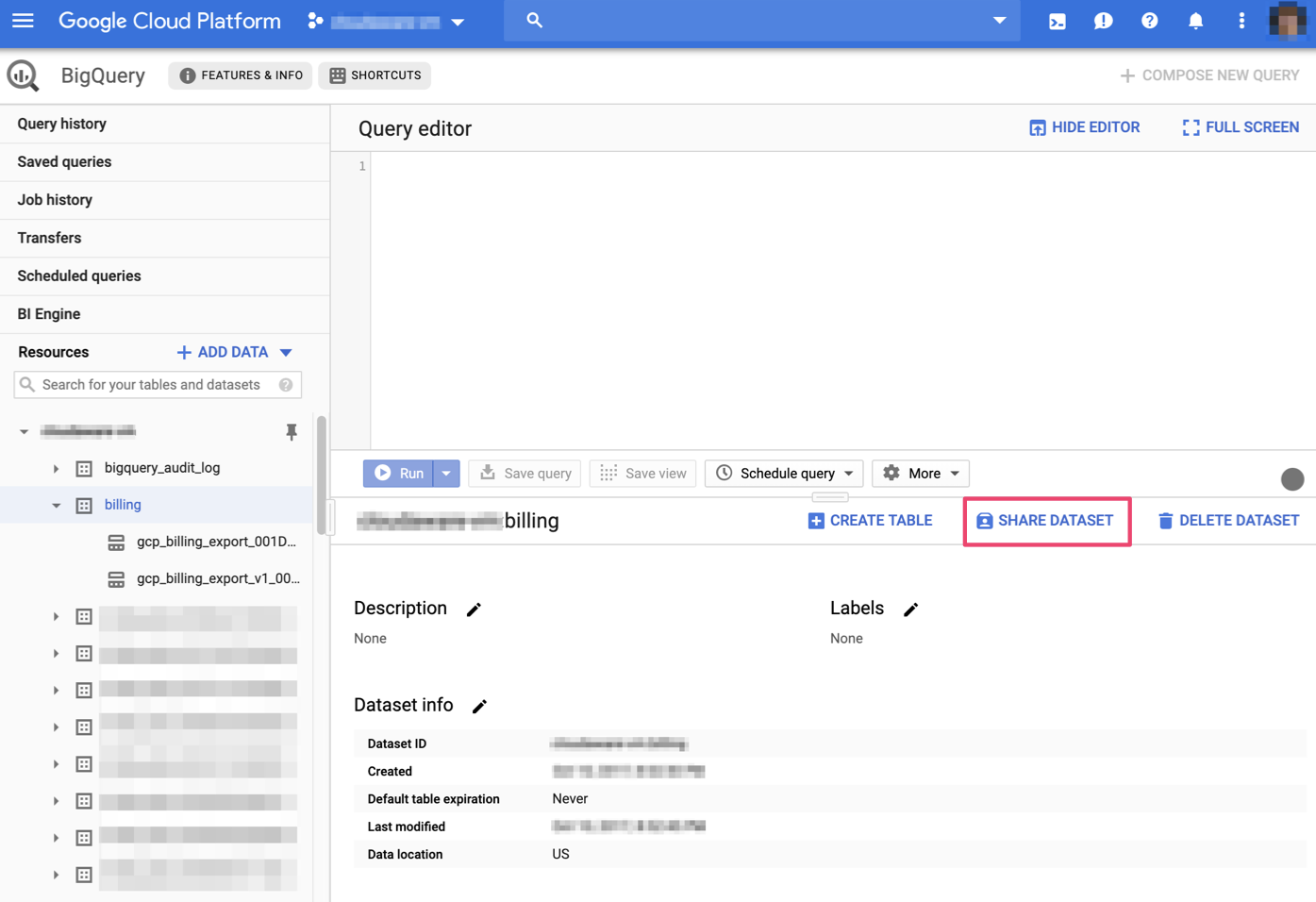Screen dimensions: 1316x902
Task: Click Compose New Query
Action: click(1208, 75)
